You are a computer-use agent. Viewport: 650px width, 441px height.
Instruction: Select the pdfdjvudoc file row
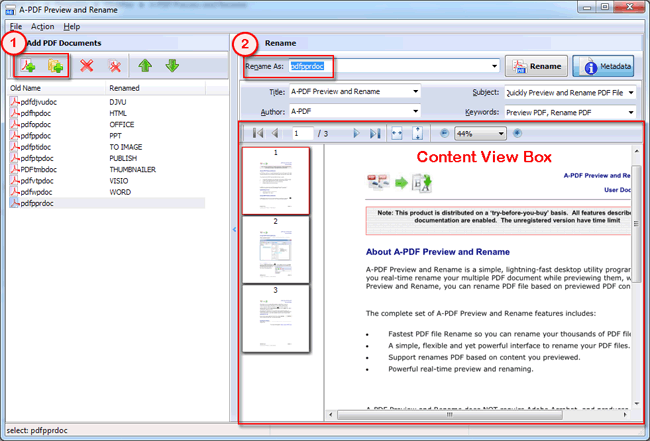(107, 102)
